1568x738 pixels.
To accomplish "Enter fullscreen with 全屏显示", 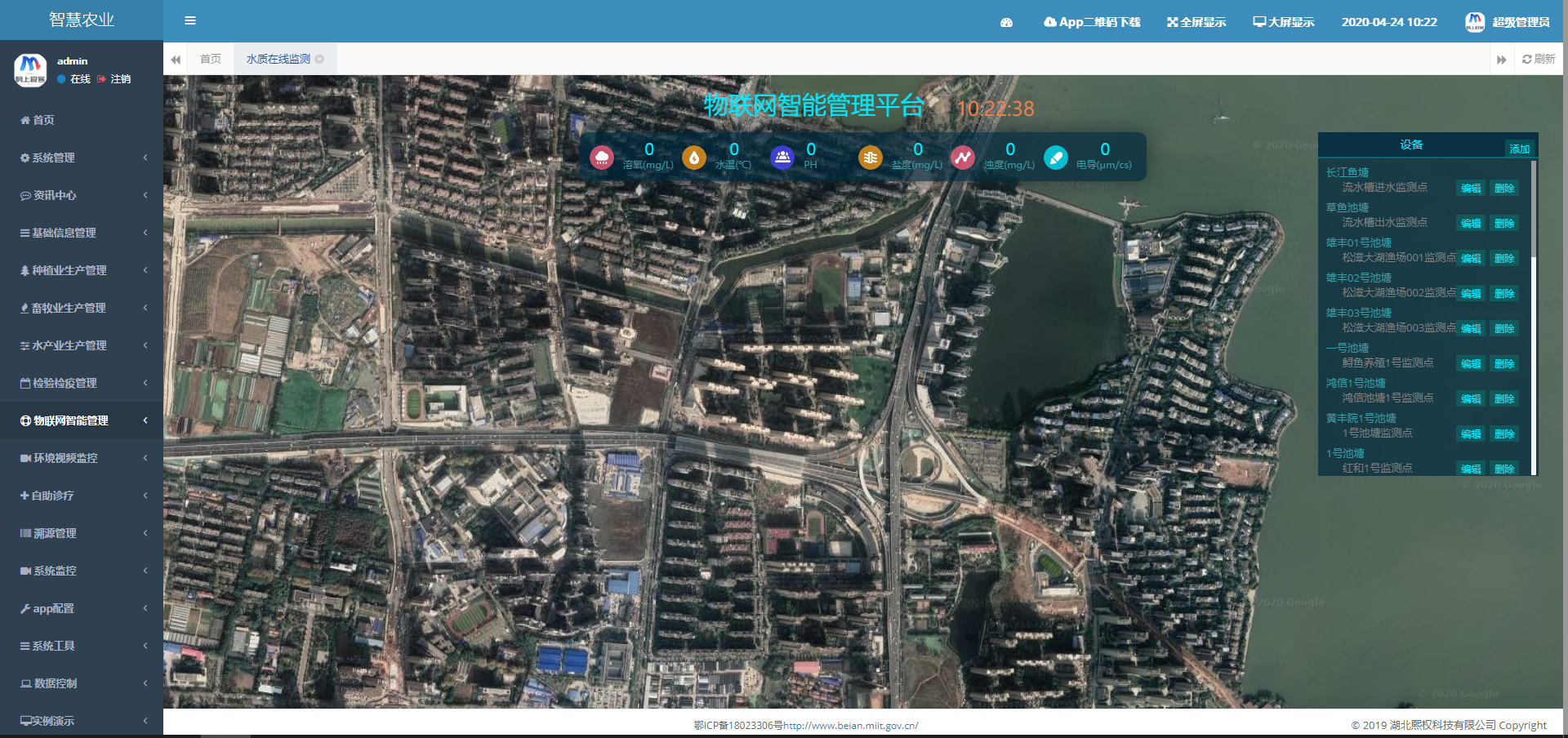I will [1196, 22].
